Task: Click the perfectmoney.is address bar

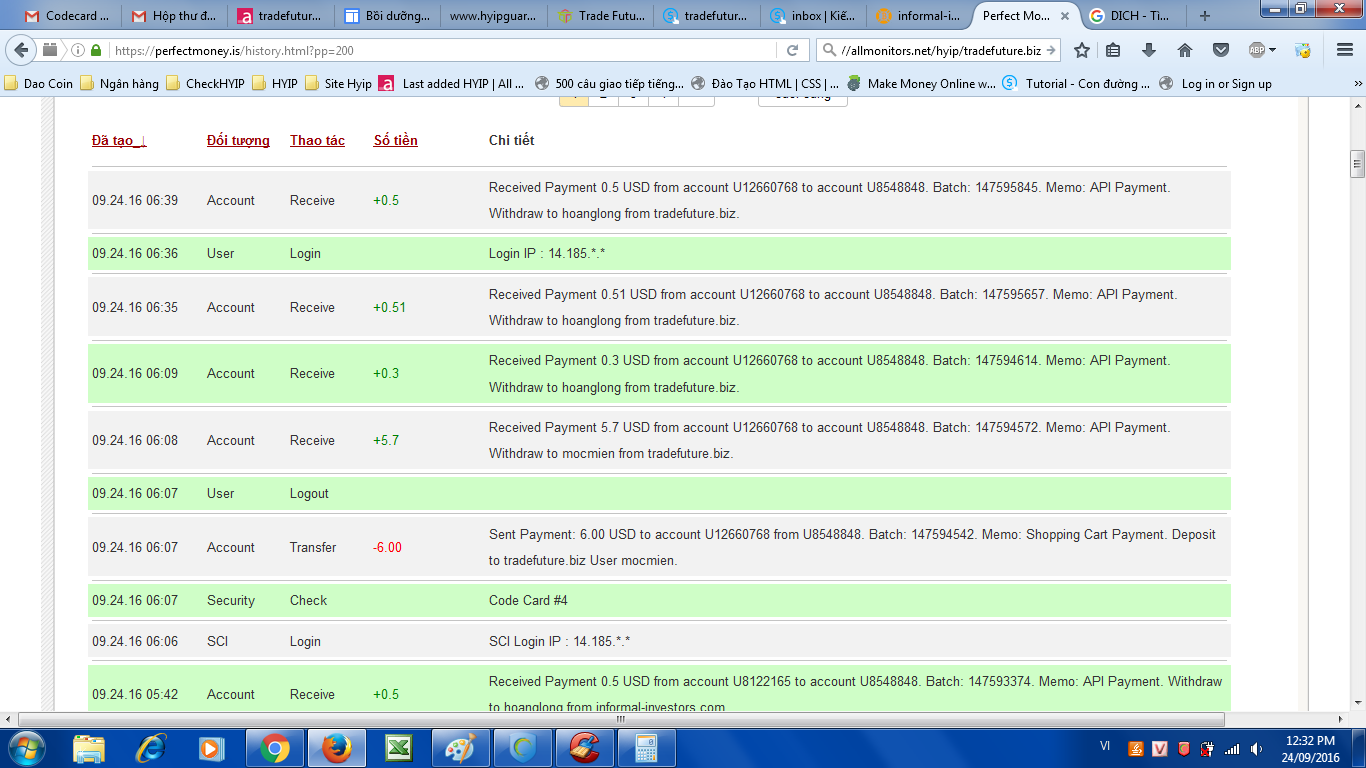Action: [440, 50]
